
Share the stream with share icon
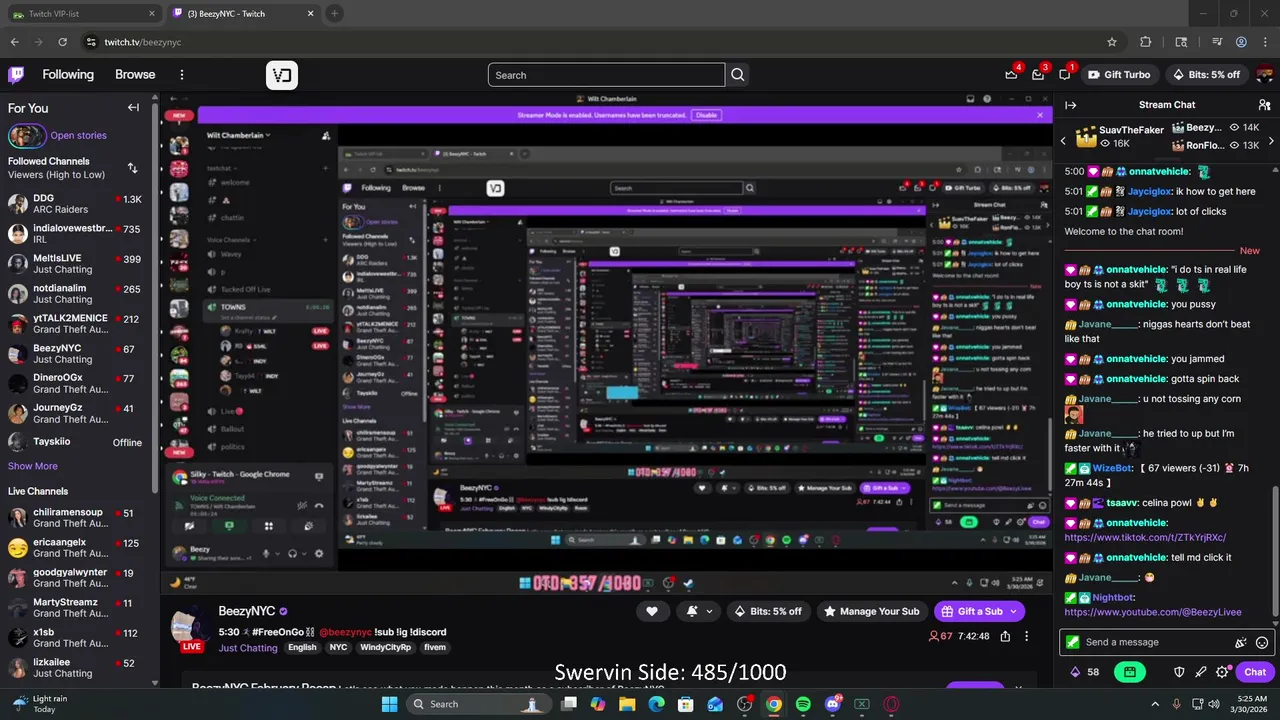(1005, 636)
